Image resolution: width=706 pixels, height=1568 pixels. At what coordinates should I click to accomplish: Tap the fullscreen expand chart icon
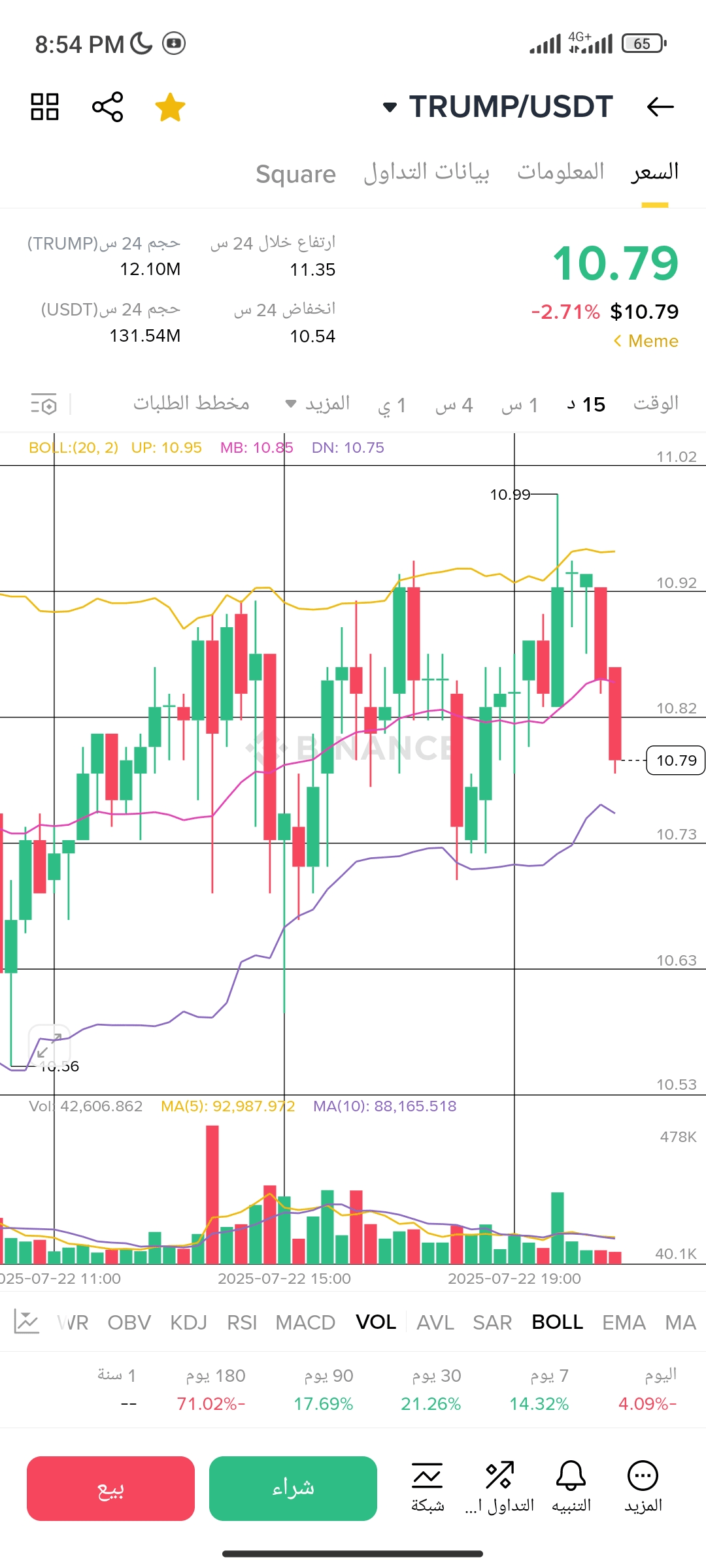coord(49,1045)
